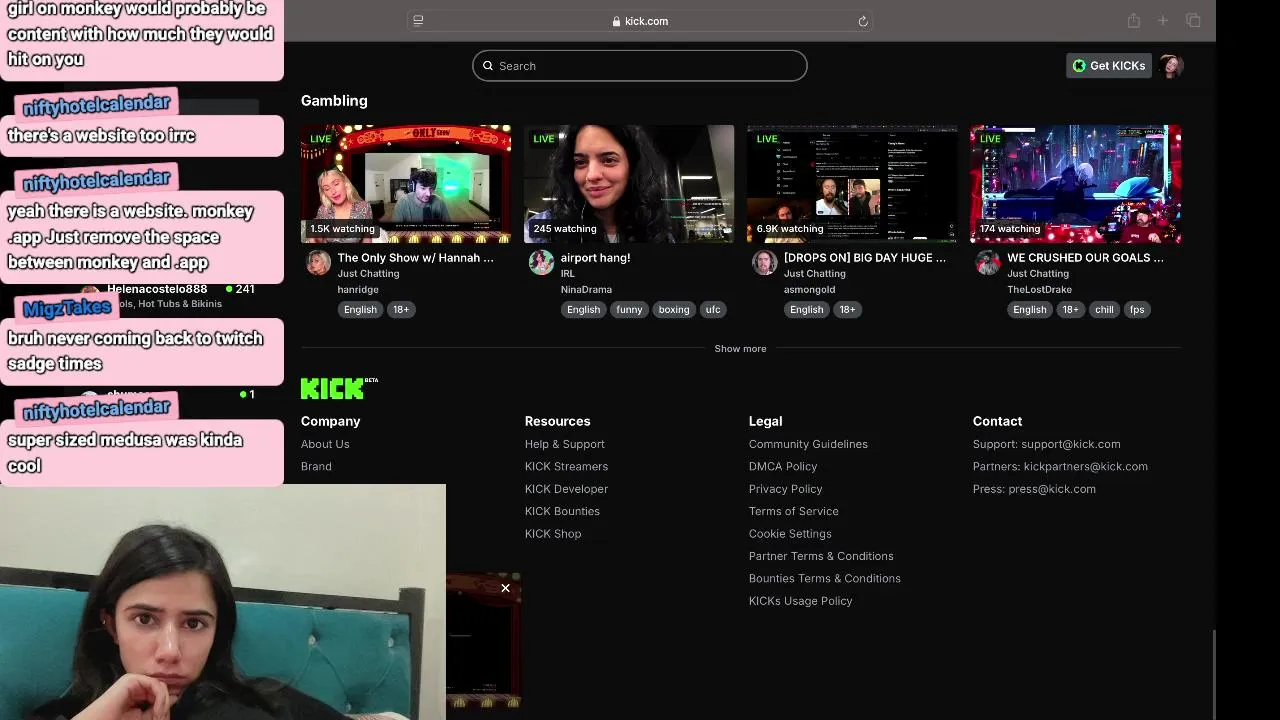Viewport: 1280px width, 720px height.
Task: Open DMCA Policy link
Action: click(783, 467)
